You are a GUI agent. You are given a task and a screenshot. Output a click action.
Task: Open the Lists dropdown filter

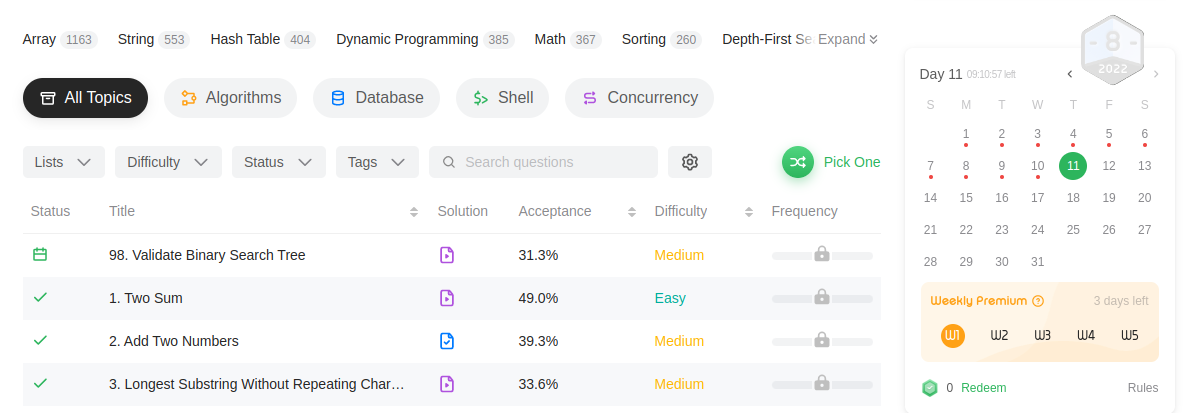coord(63,162)
